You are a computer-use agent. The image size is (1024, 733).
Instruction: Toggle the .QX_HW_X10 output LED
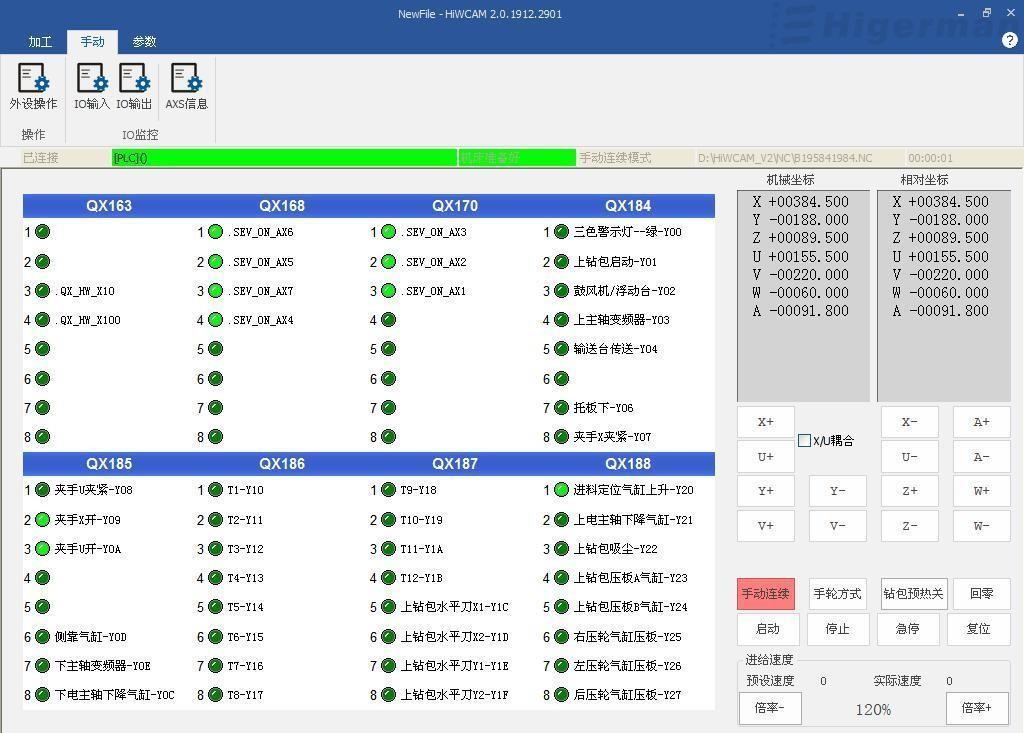pos(42,291)
